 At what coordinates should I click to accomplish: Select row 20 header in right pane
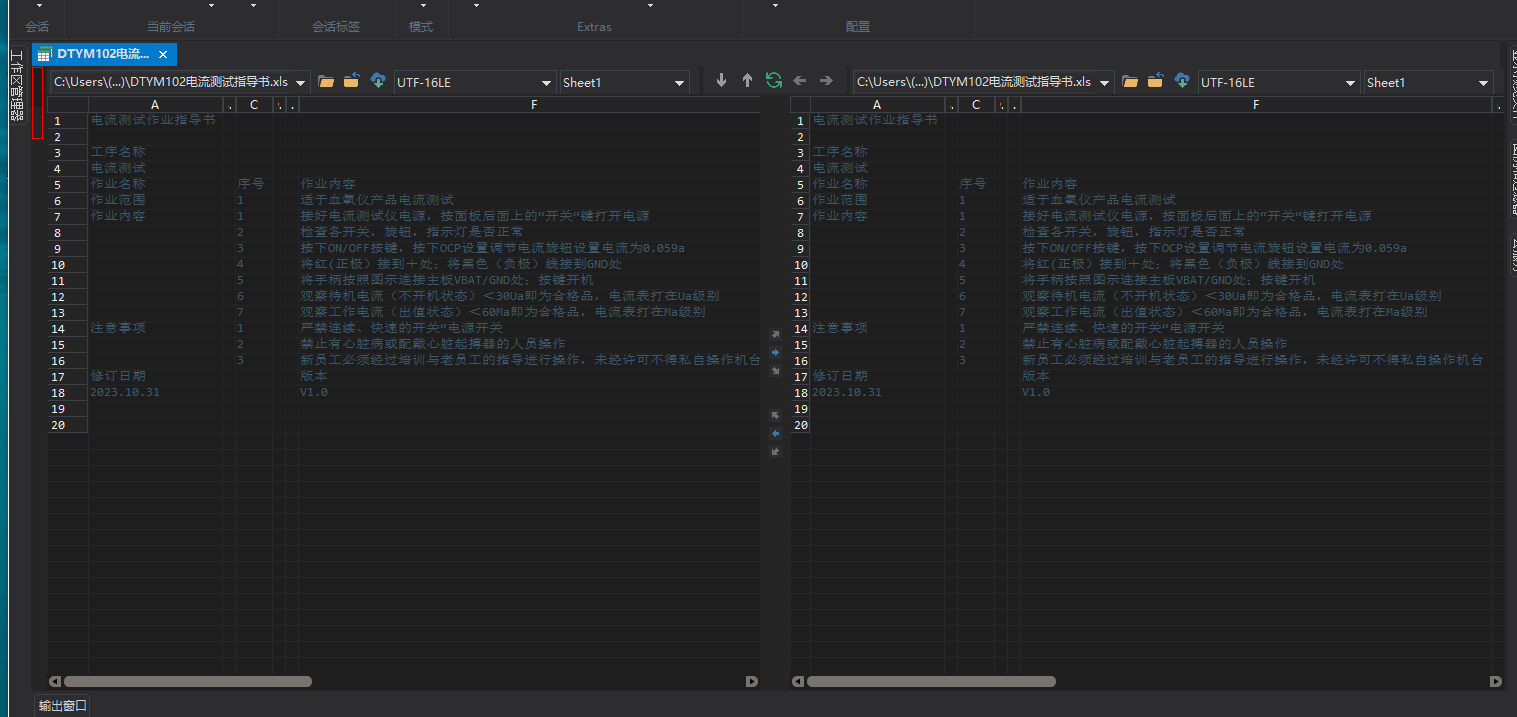click(x=800, y=425)
